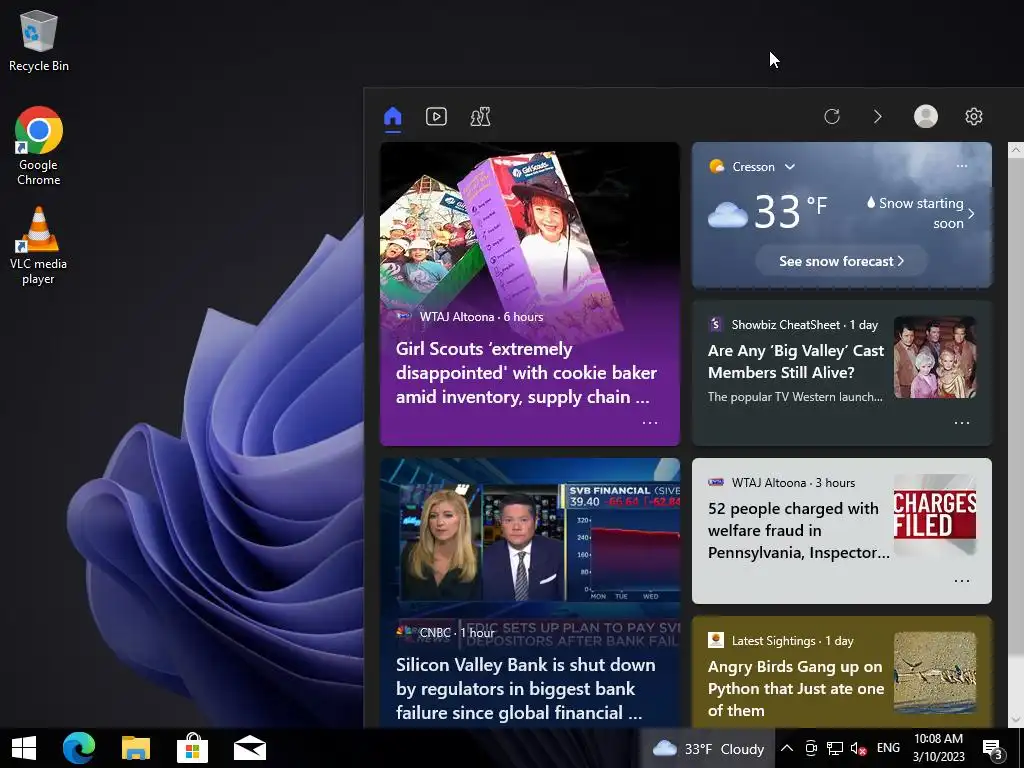The height and width of the screenshot is (768, 1024).
Task: Open the Windows Start menu
Action: pos(24,748)
